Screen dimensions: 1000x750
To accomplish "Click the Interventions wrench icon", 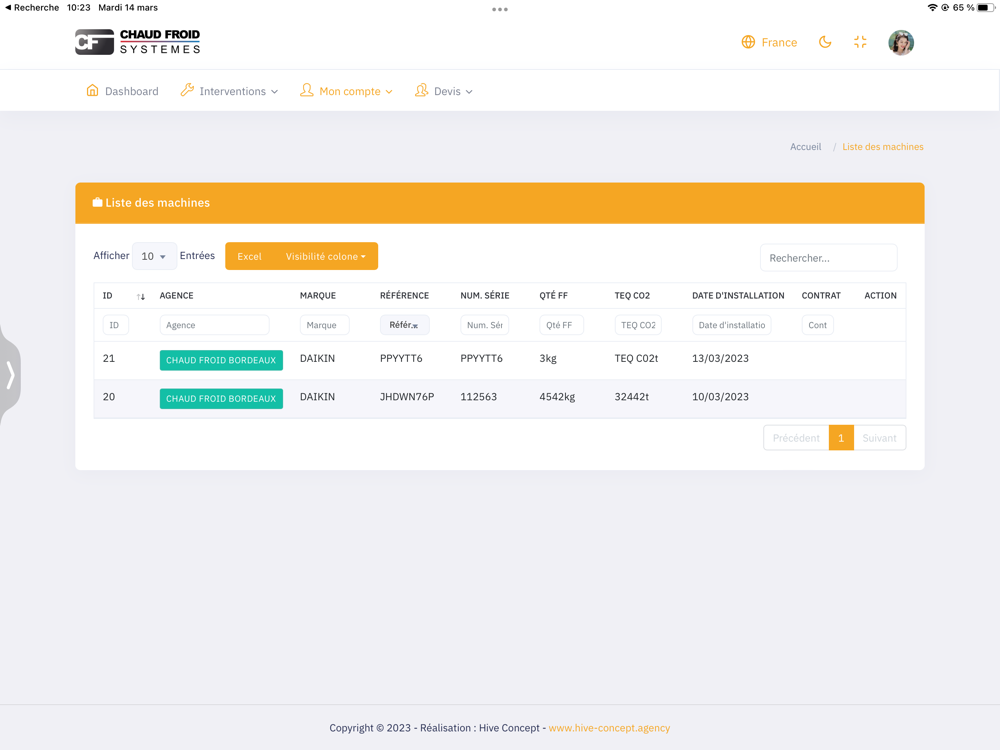I will point(187,90).
